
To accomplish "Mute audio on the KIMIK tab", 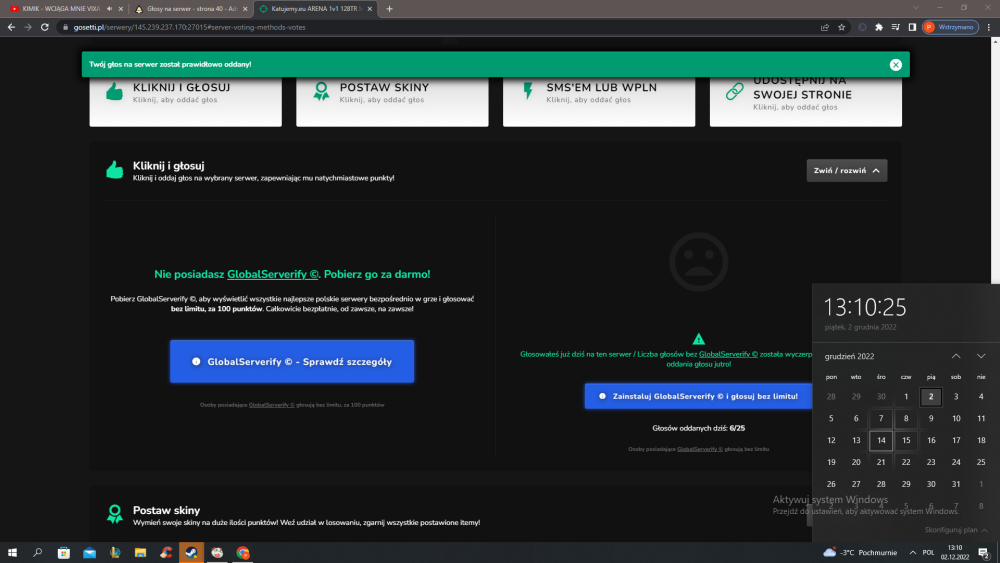I will coord(109,9).
